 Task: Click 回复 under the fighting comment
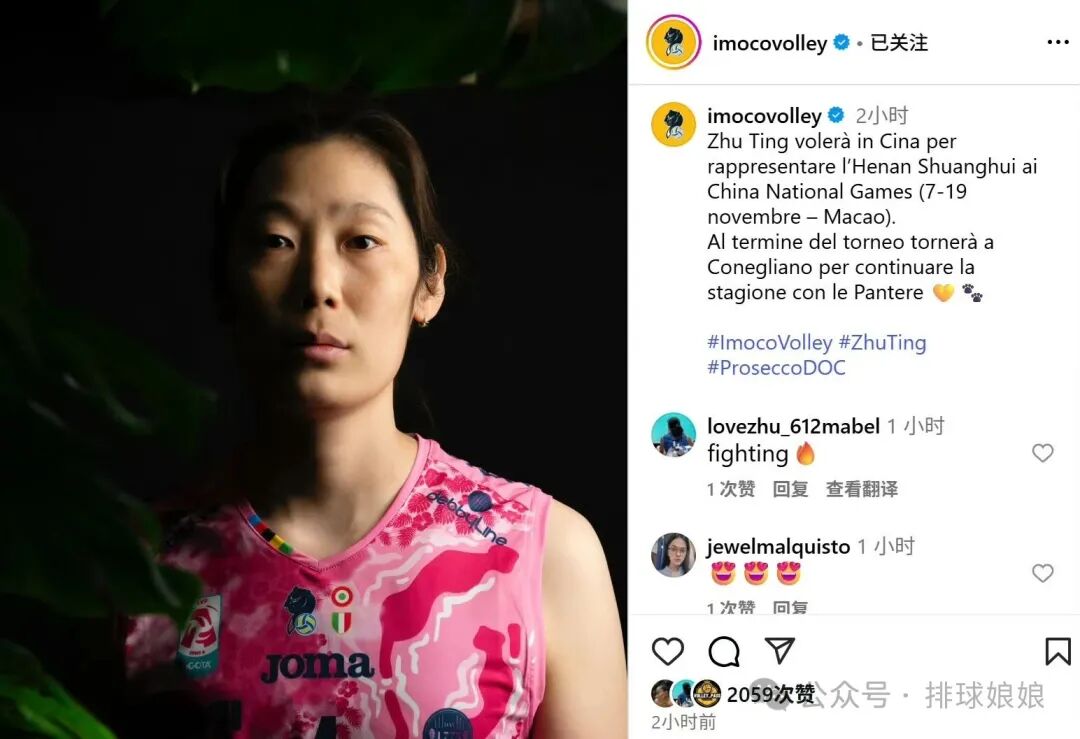click(790, 489)
